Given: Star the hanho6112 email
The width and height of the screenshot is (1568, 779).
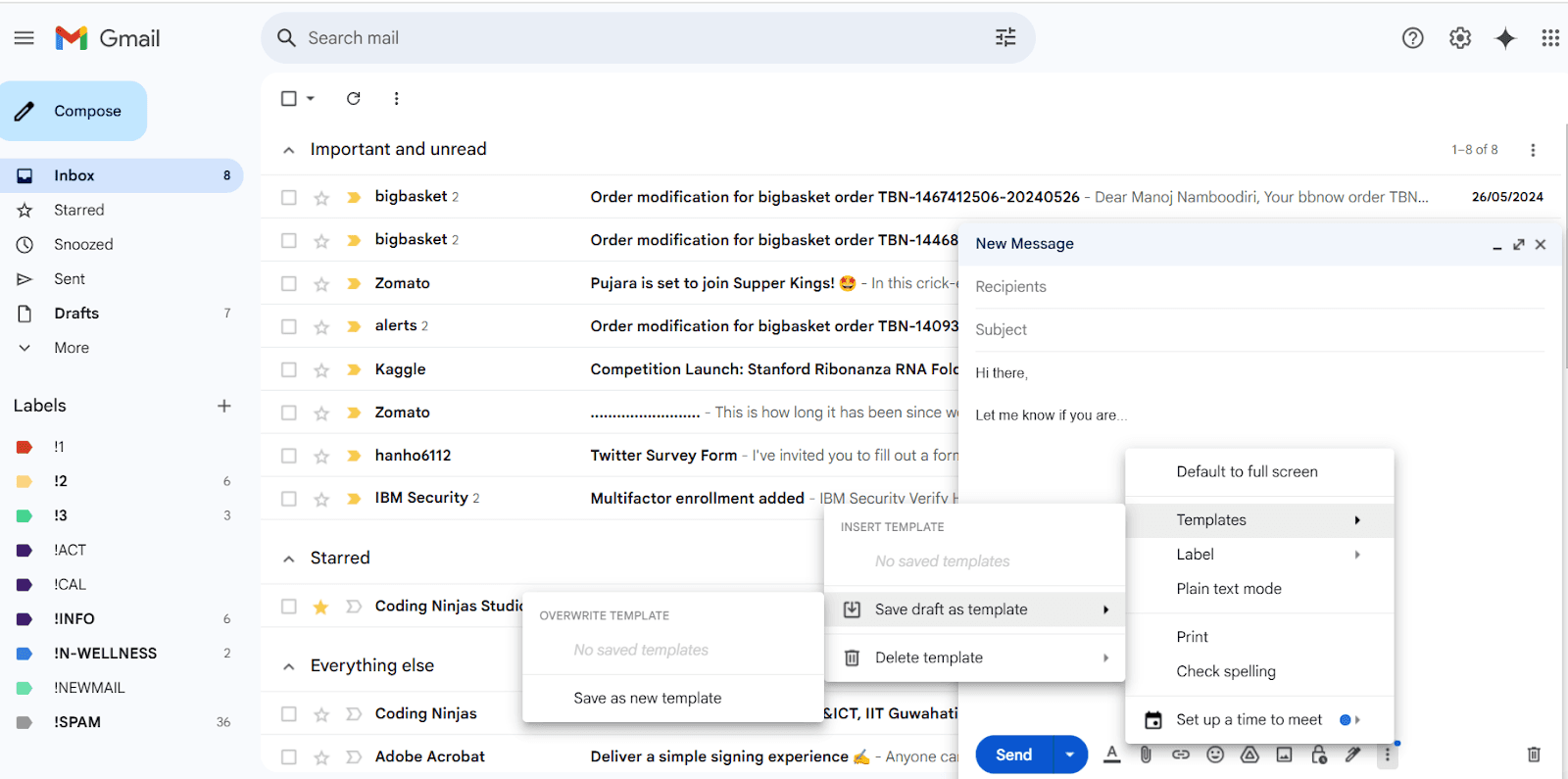Looking at the screenshot, I should [321, 456].
